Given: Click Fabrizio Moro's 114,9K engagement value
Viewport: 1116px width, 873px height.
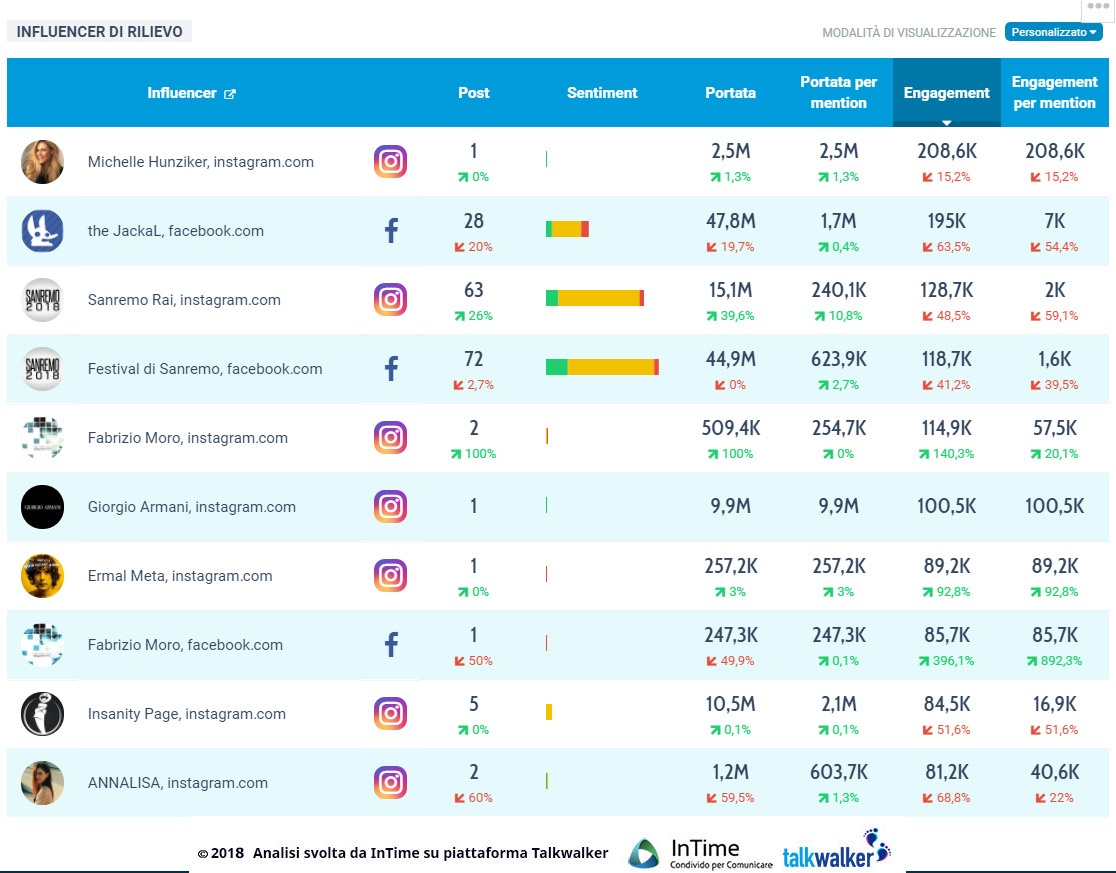Looking at the screenshot, I should coord(947,428).
